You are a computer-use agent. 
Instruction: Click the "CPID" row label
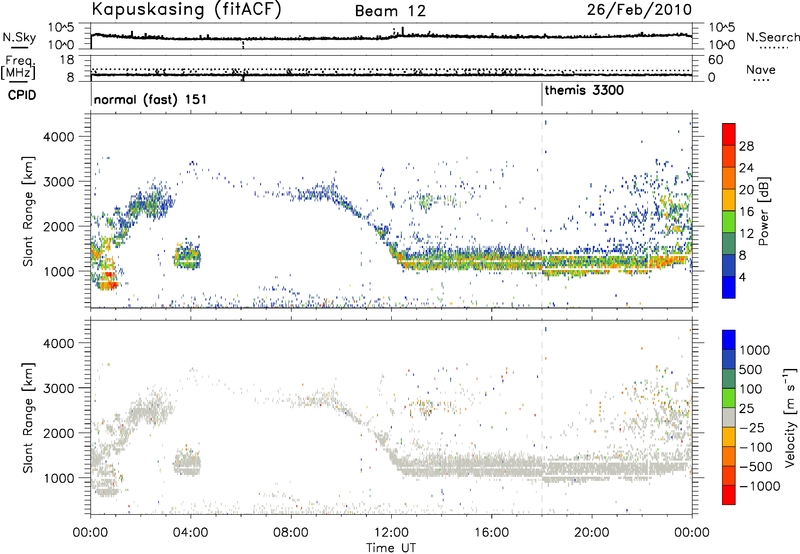[22, 95]
